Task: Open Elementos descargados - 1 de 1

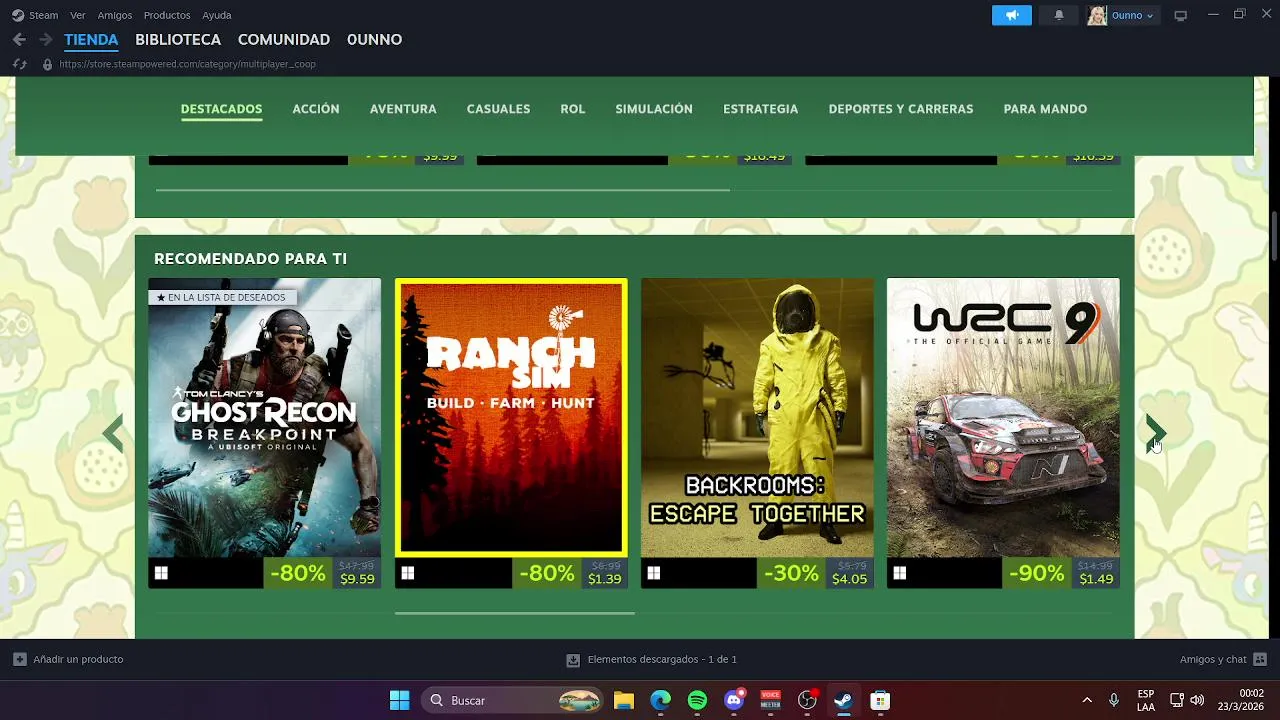Action: click(662, 659)
